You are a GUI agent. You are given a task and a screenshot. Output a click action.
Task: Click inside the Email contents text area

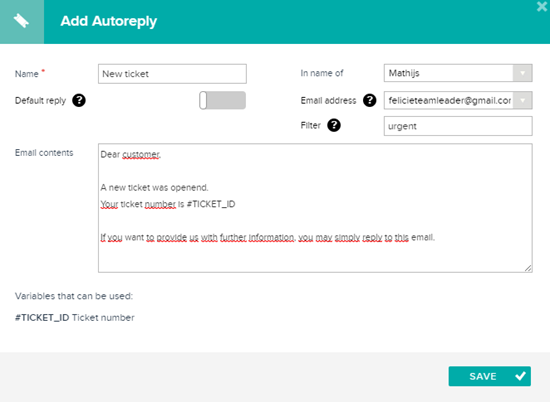[x=315, y=208]
